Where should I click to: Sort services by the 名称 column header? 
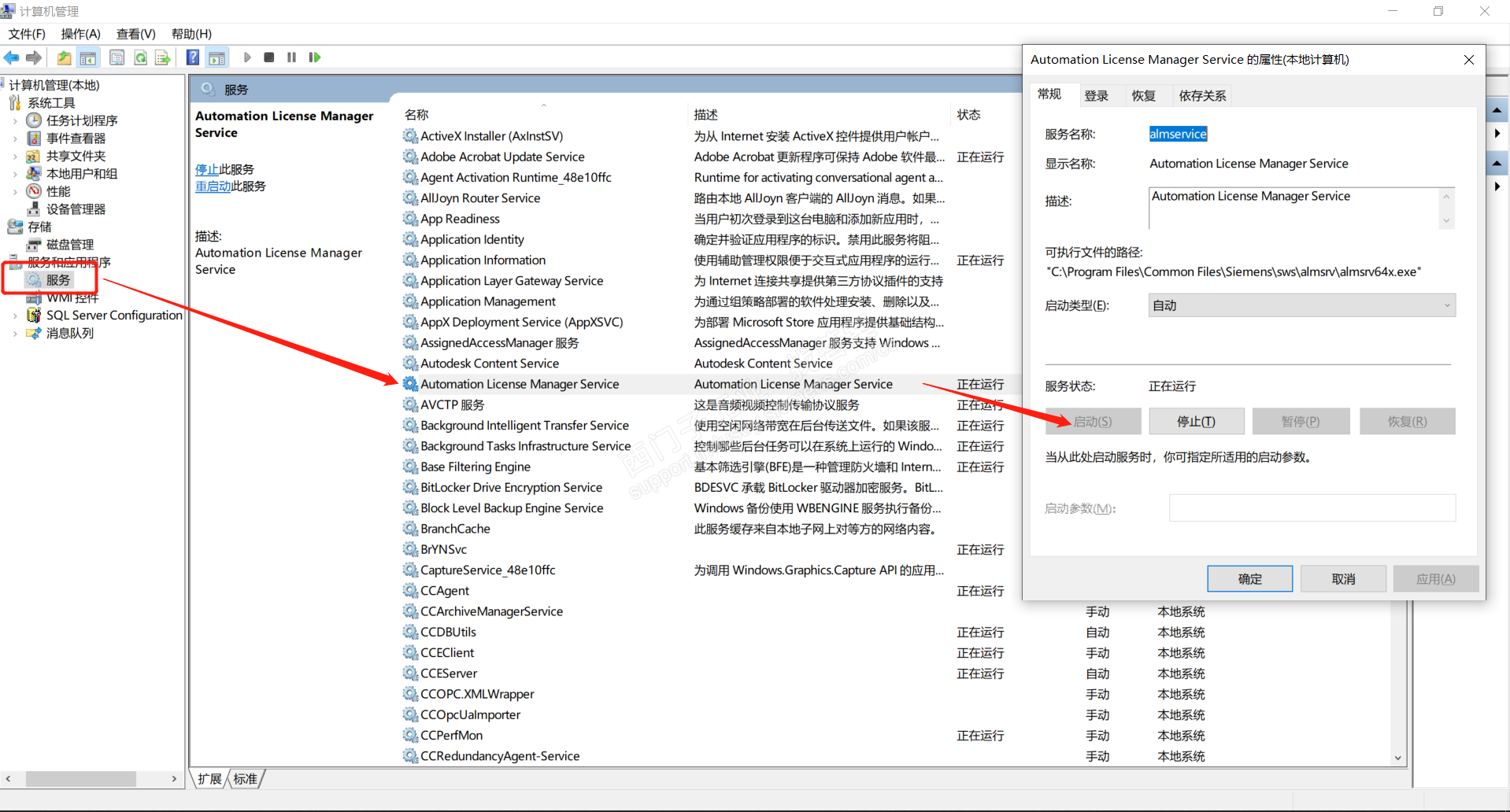pyautogui.click(x=544, y=115)
